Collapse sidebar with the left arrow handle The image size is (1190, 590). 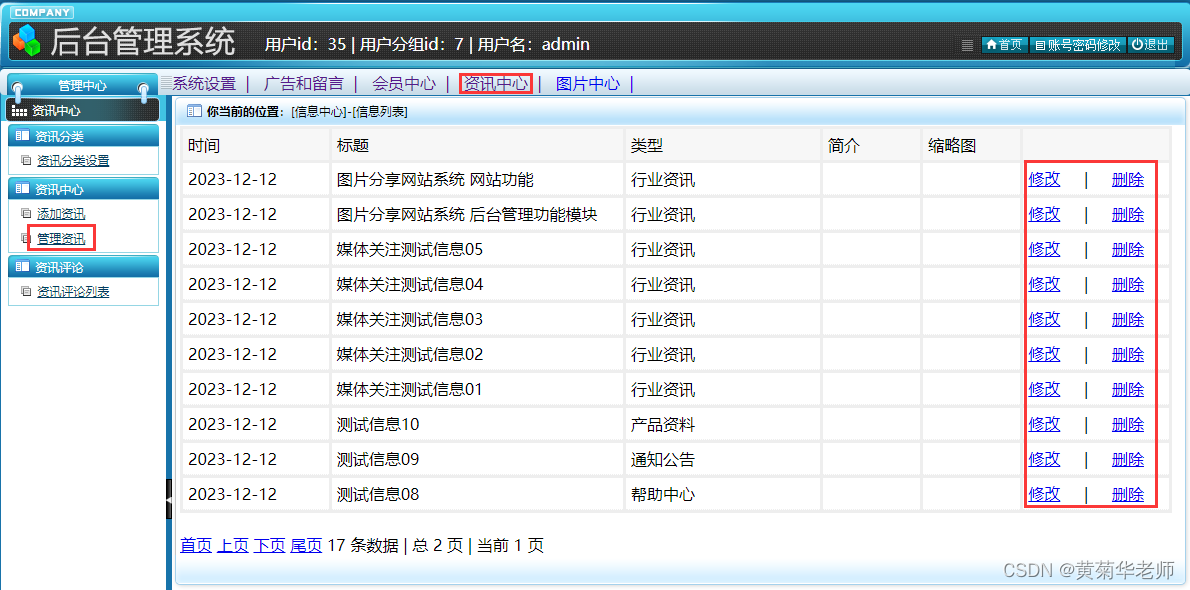pyautogui.click(x=169, y=499)
